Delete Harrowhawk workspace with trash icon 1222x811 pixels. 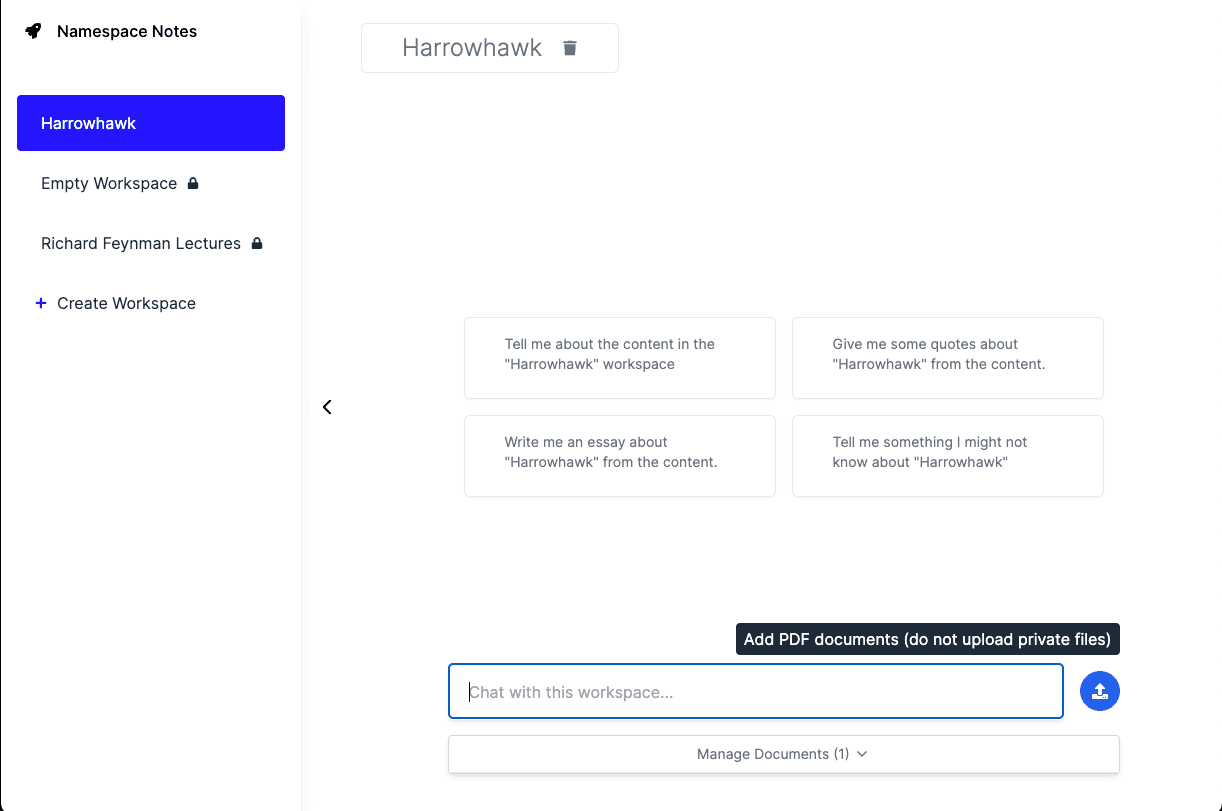(x=570, y=48)
